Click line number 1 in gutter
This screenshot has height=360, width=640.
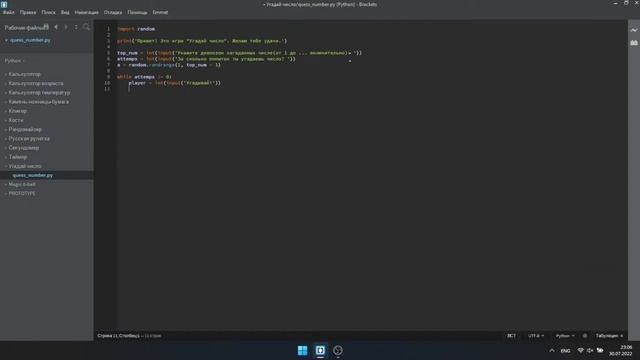109,29
